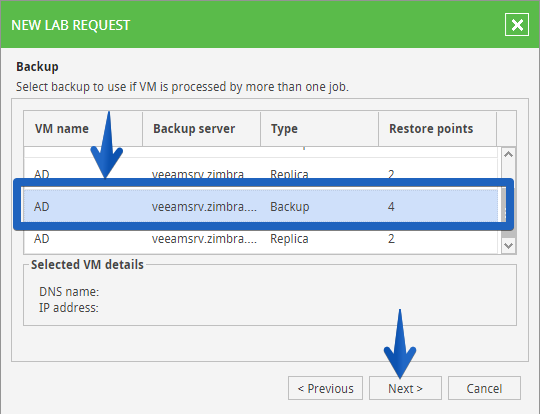Click the DNS name label
Viewport: 540px width, 414px height.
pyautogui.click(x=69, y=292)
